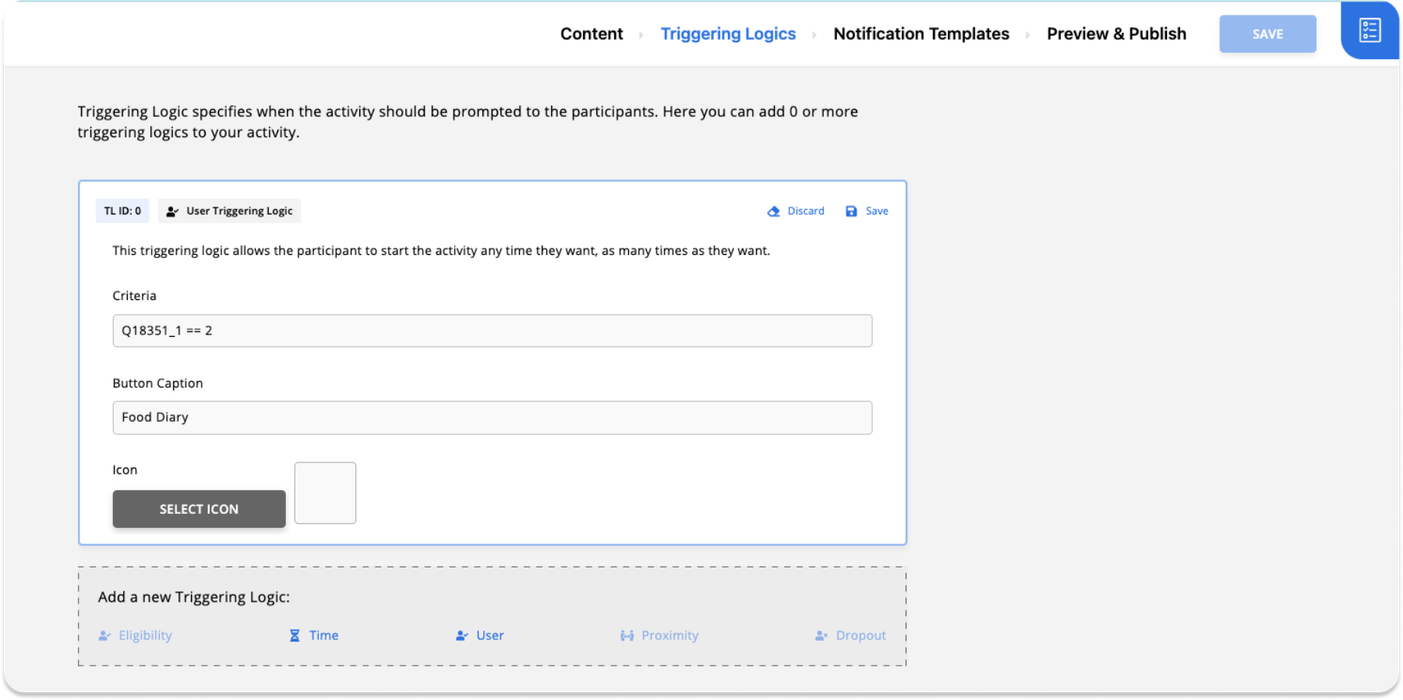Open the Preview & Publish step
This screenshot has height=700, width=1403.
pyautogui.click(x=1116, y=34)
